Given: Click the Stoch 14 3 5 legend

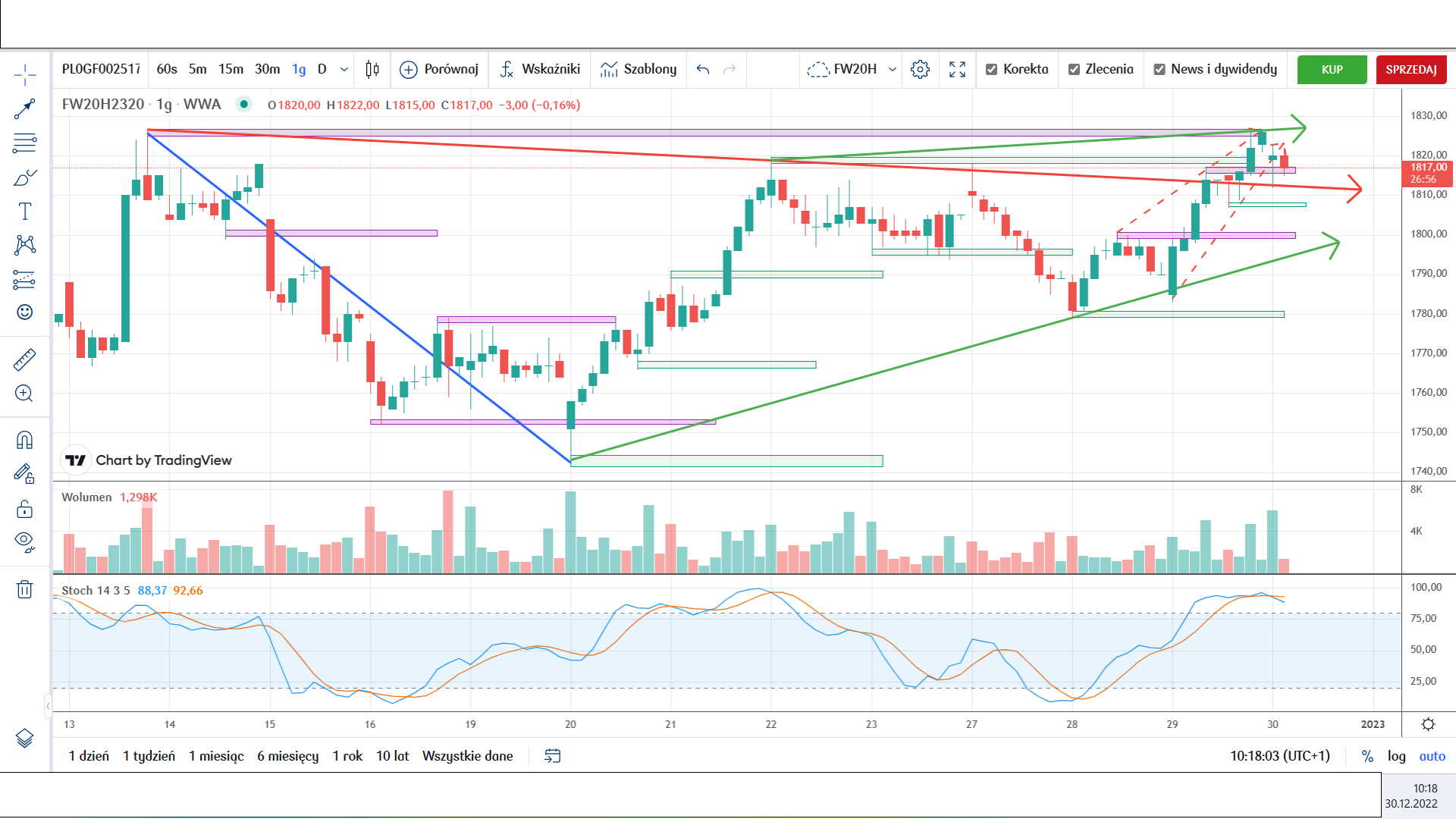Looking at the screenshot, I should 96,591.
